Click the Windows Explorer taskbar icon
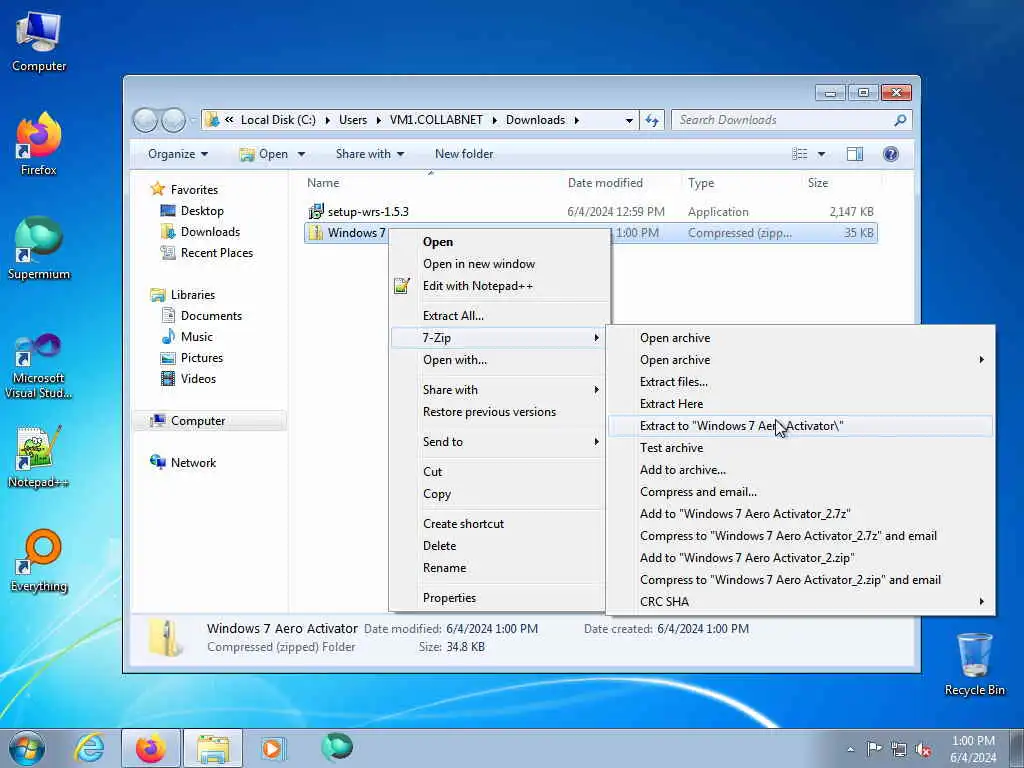The width and height of the screenshot is (1024, 768). click(x=213, y=748)
